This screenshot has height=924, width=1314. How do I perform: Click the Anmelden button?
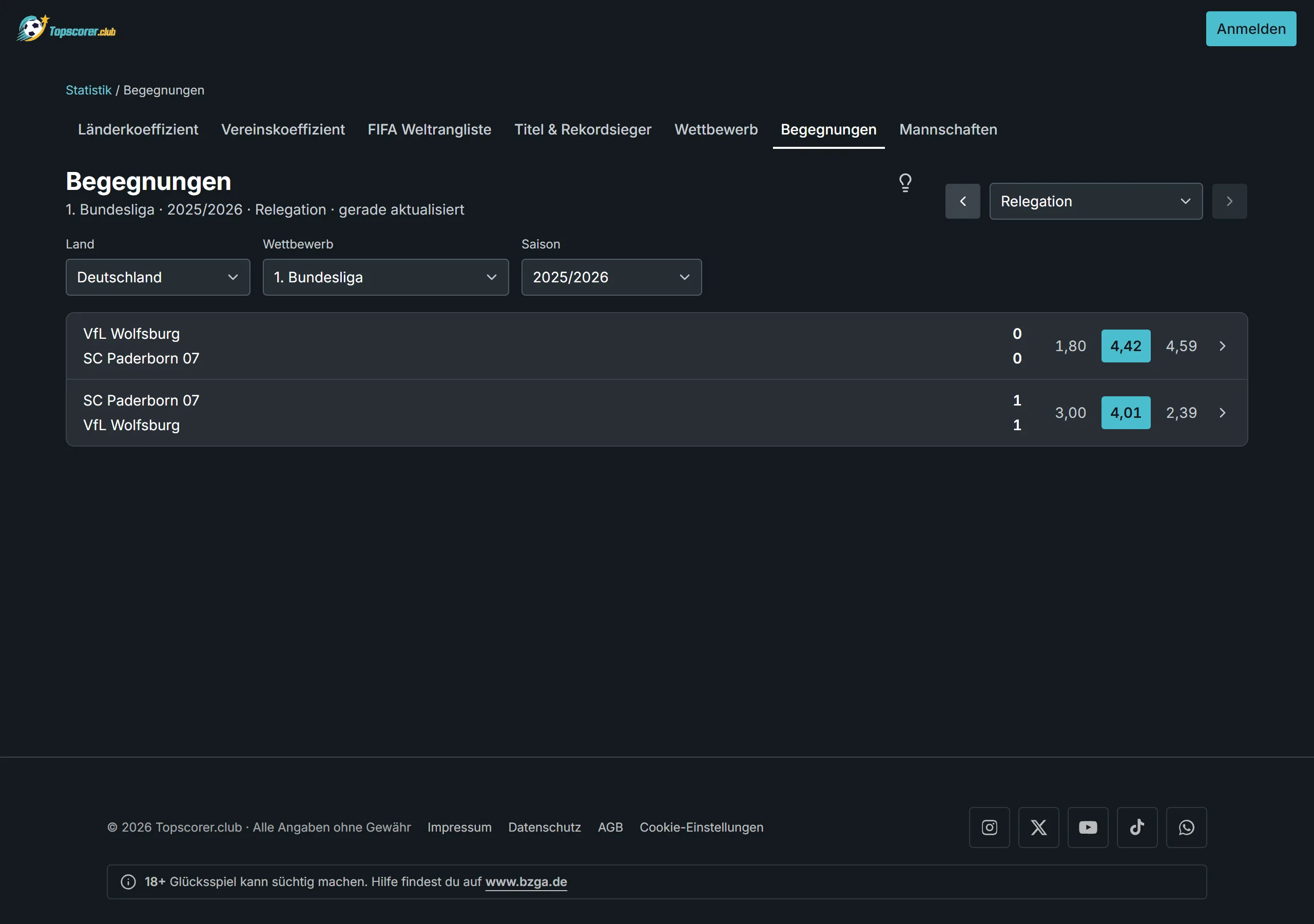point(1251,29)
